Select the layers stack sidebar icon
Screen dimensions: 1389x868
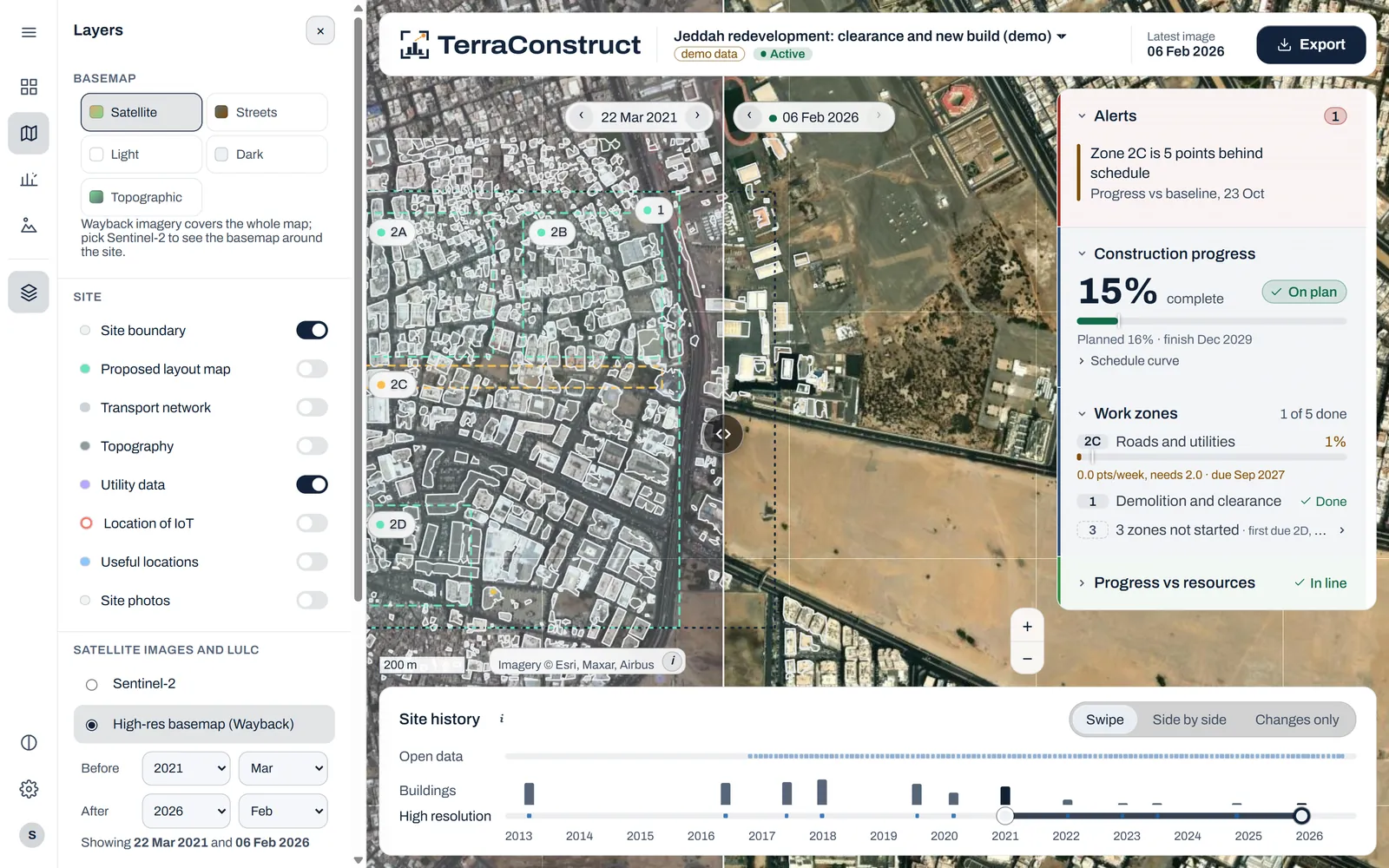click(x=29, y=292)
